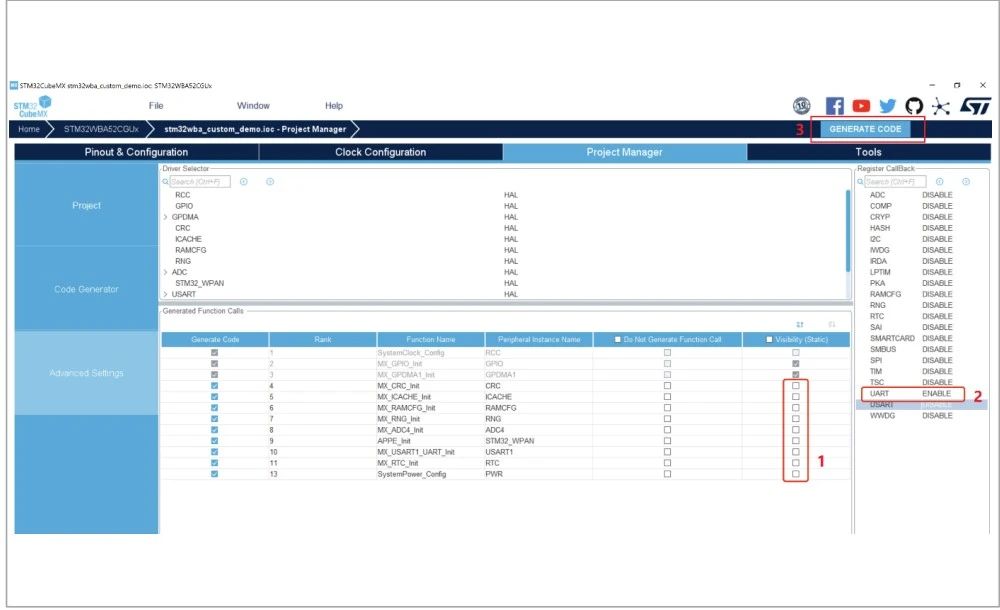1000x610 pixels.
Task: Open the ST YouTube channel icon
Action: pyautogui.click(x=861, y=106)
